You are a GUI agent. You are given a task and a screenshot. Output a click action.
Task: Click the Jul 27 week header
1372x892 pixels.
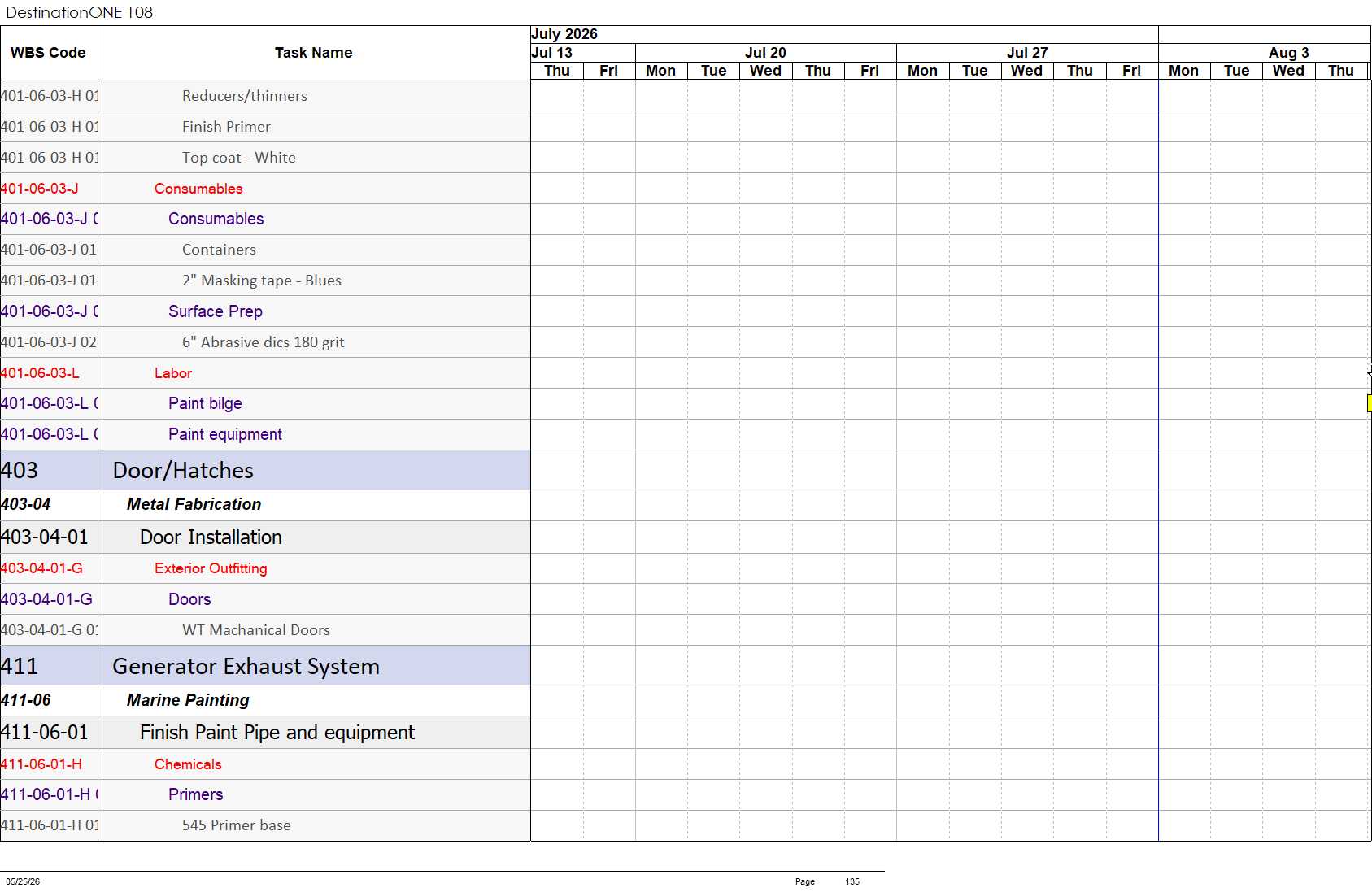pyautogui.click(x=1027, y=53)
